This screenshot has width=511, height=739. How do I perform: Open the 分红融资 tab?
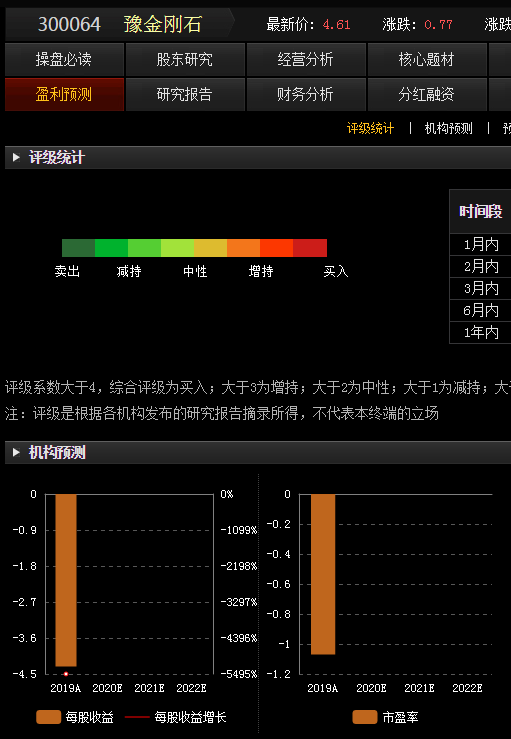pos(427,94)
